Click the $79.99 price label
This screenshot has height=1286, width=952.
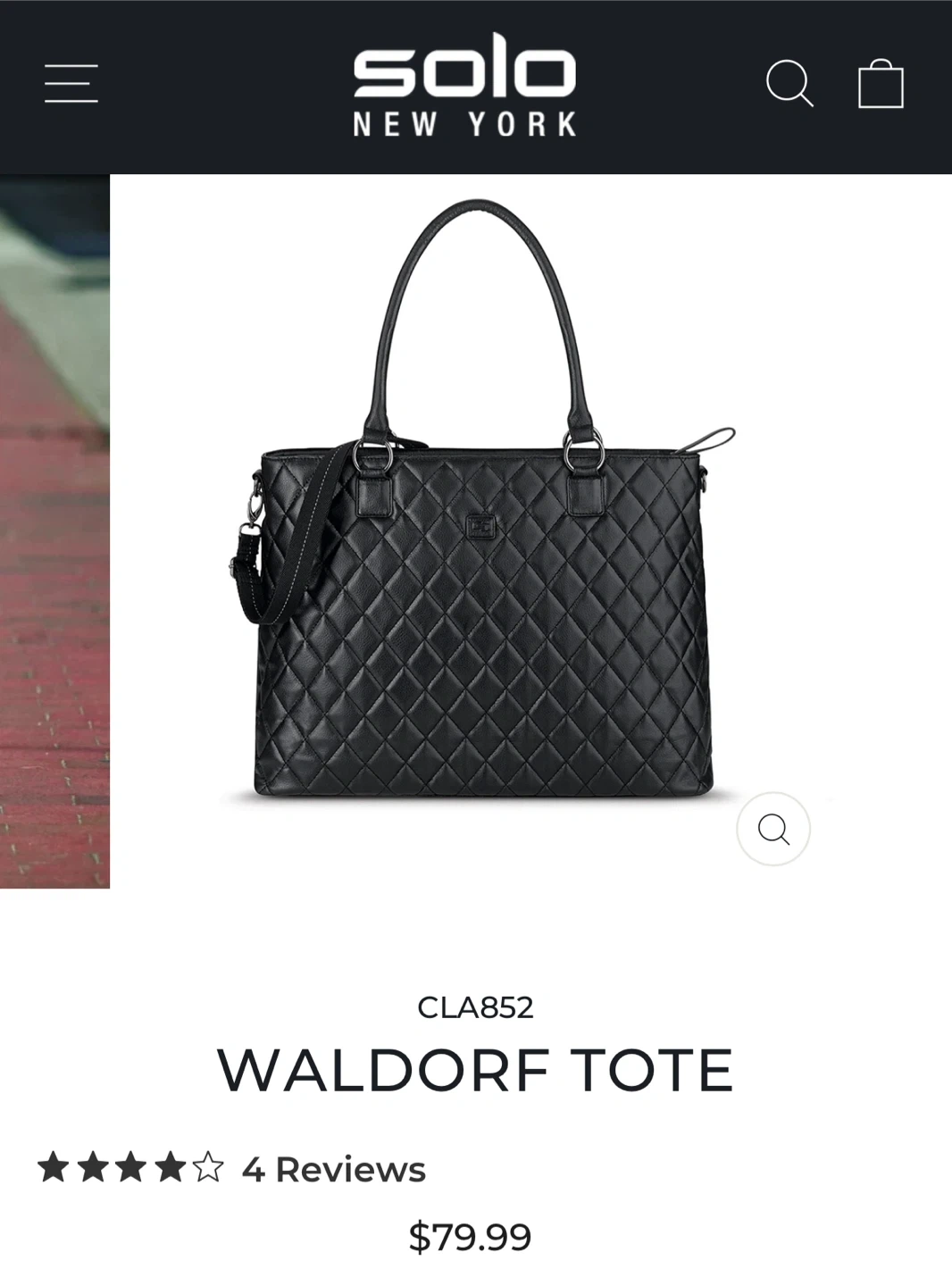(x=470, y=1237)
